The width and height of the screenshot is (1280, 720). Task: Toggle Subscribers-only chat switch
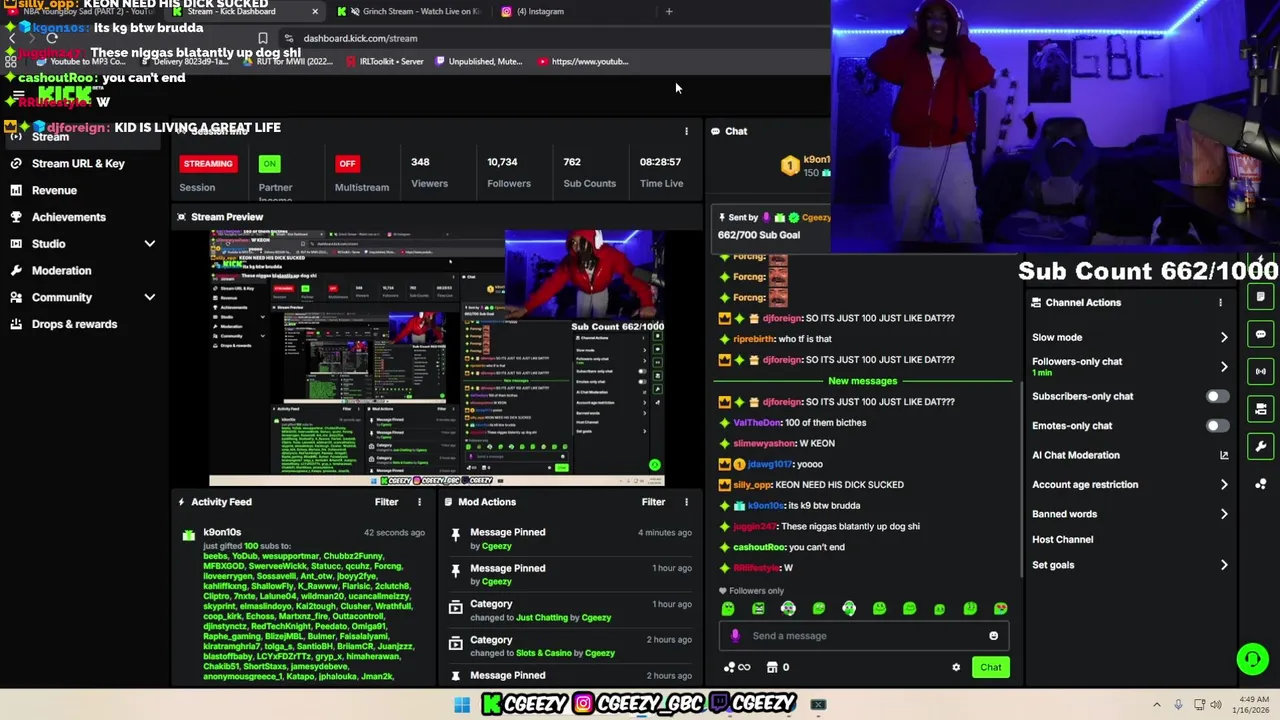click(1217, 397)
